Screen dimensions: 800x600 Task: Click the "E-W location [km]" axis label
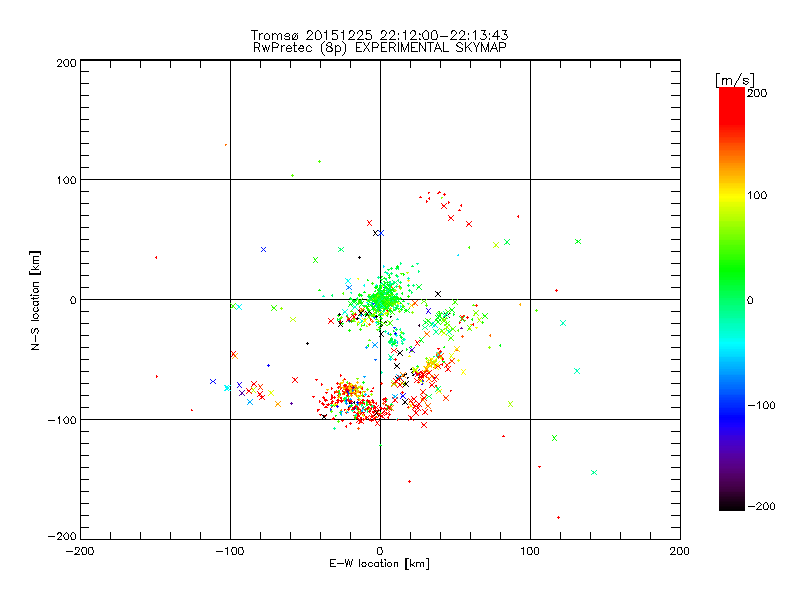pos(379,564)
